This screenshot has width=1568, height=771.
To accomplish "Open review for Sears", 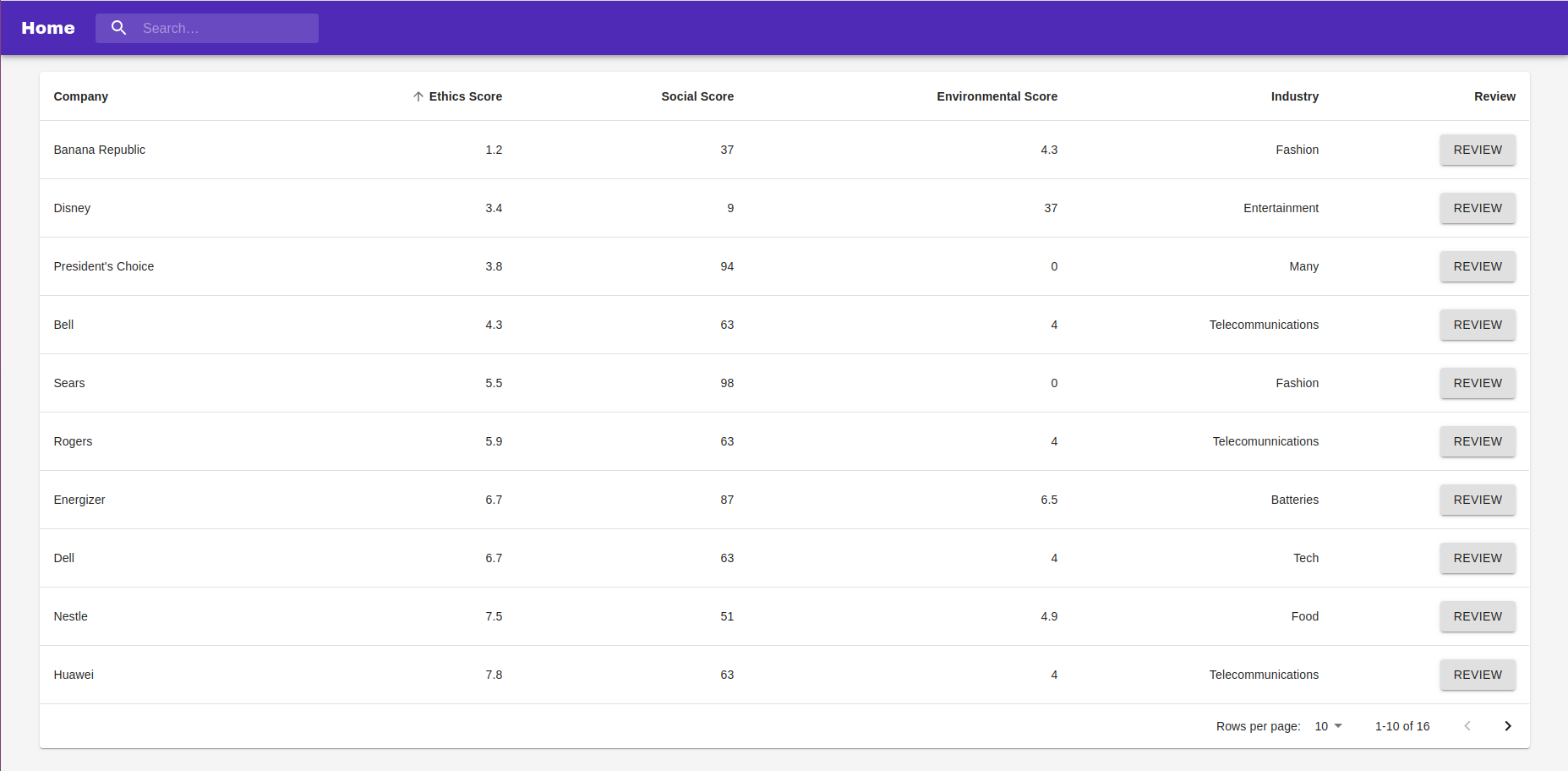I will pos(1478,383).
